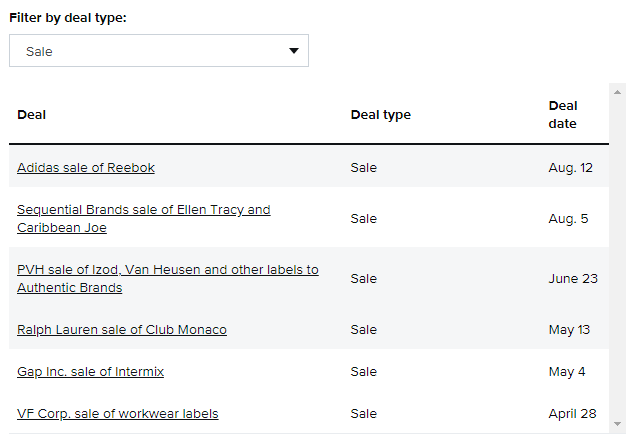The image size is (626, 435).
Task: Select the Aug. 5 date cell
Action: click(x=567, y=218)
